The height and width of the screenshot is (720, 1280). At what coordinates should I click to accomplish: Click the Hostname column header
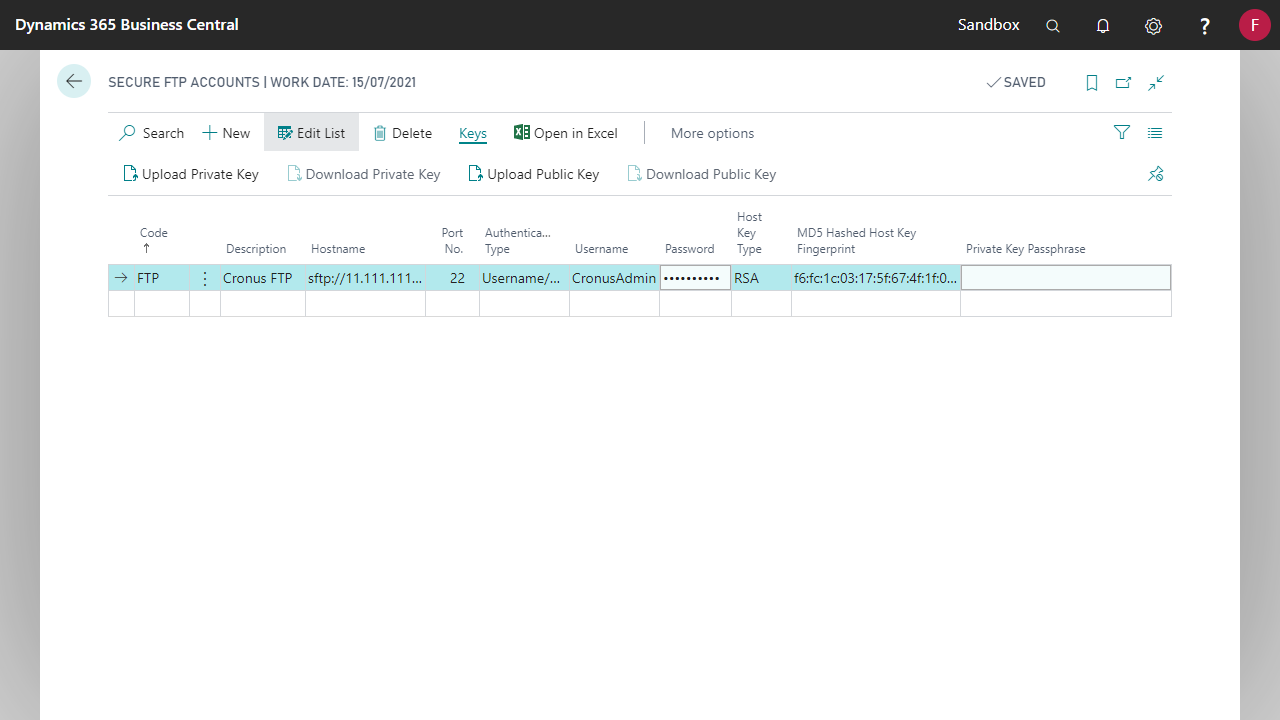tap(338, 249)
